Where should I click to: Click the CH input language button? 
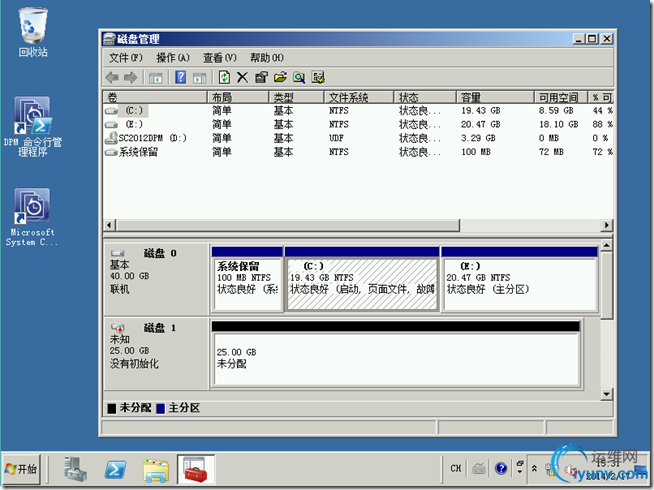(x=456, y=469)
